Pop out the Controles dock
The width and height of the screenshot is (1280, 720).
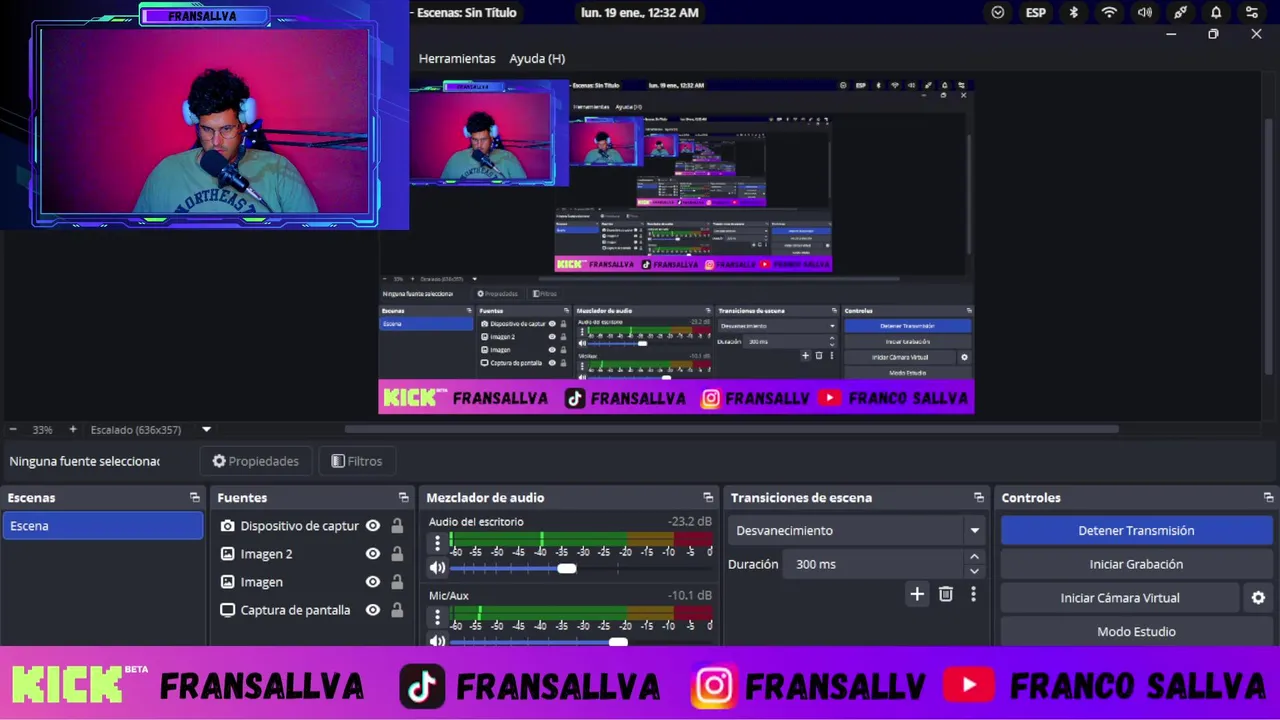(1268, 498)
